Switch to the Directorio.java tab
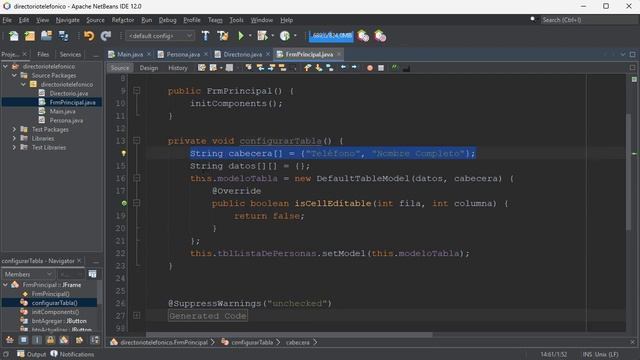640x360 pixels. [242, 54]
